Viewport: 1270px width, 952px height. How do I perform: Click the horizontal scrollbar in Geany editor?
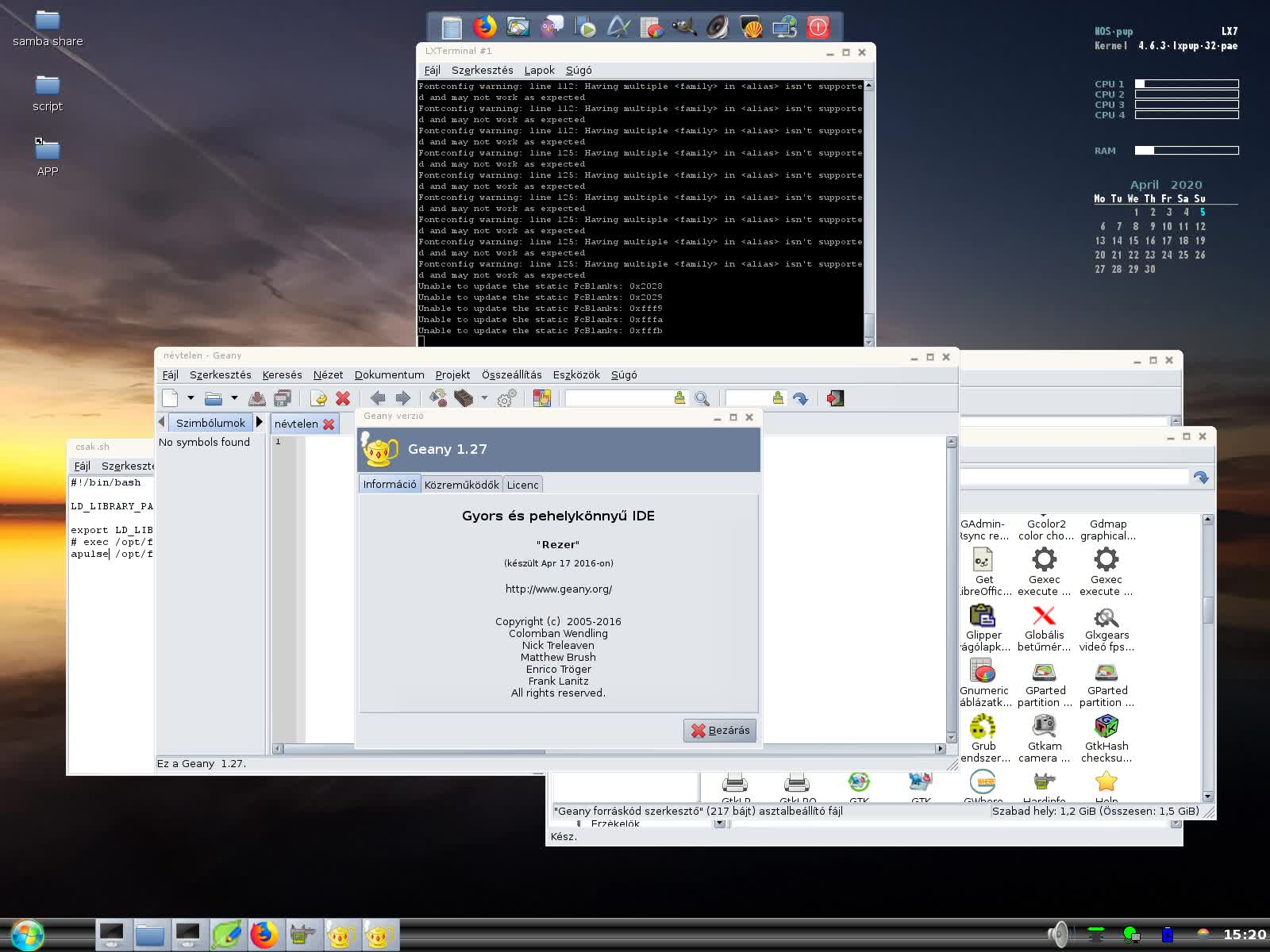tap(609, 748)
